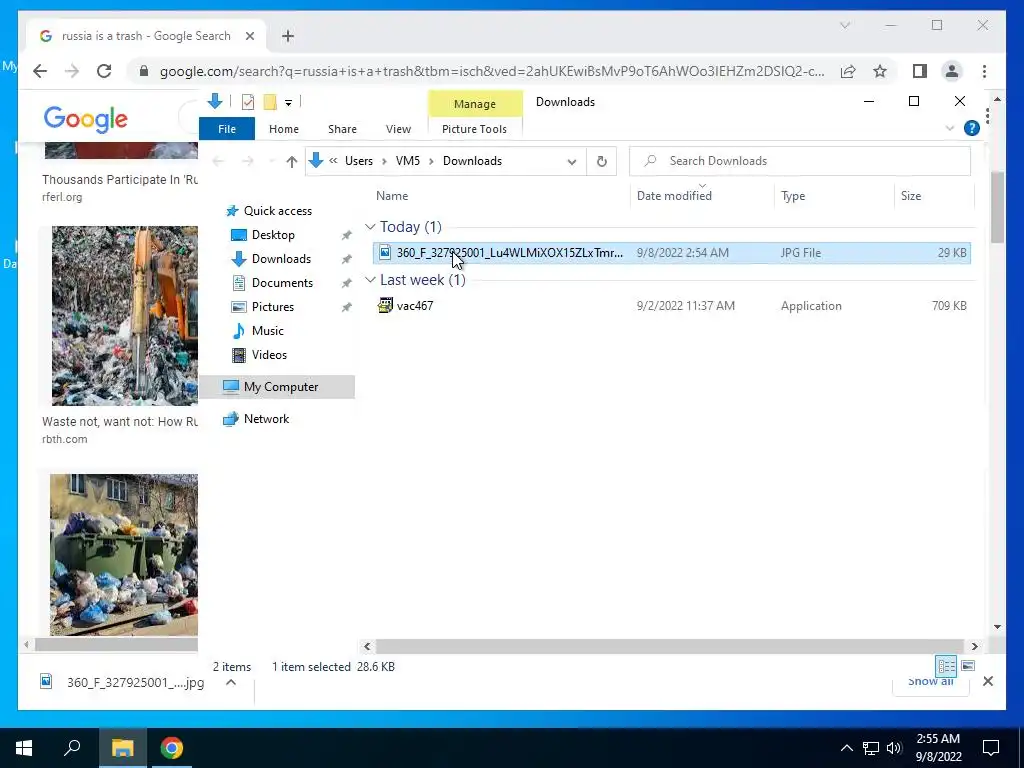Click Chrome icon on the taskbar
Viewport: 1024px width, 768px height.
[x=172, y=748]
